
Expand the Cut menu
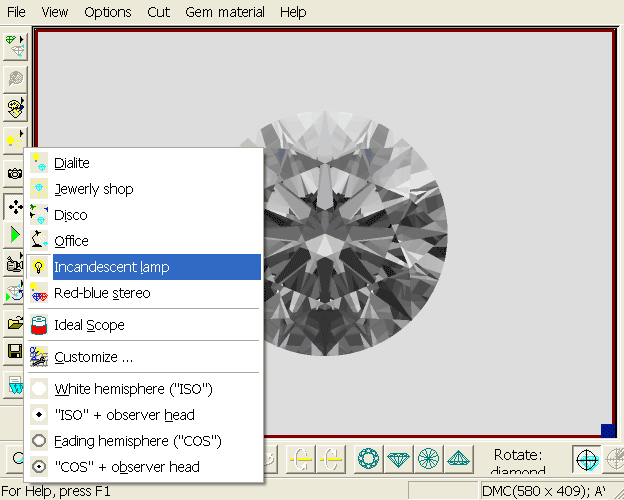(158, 12)
